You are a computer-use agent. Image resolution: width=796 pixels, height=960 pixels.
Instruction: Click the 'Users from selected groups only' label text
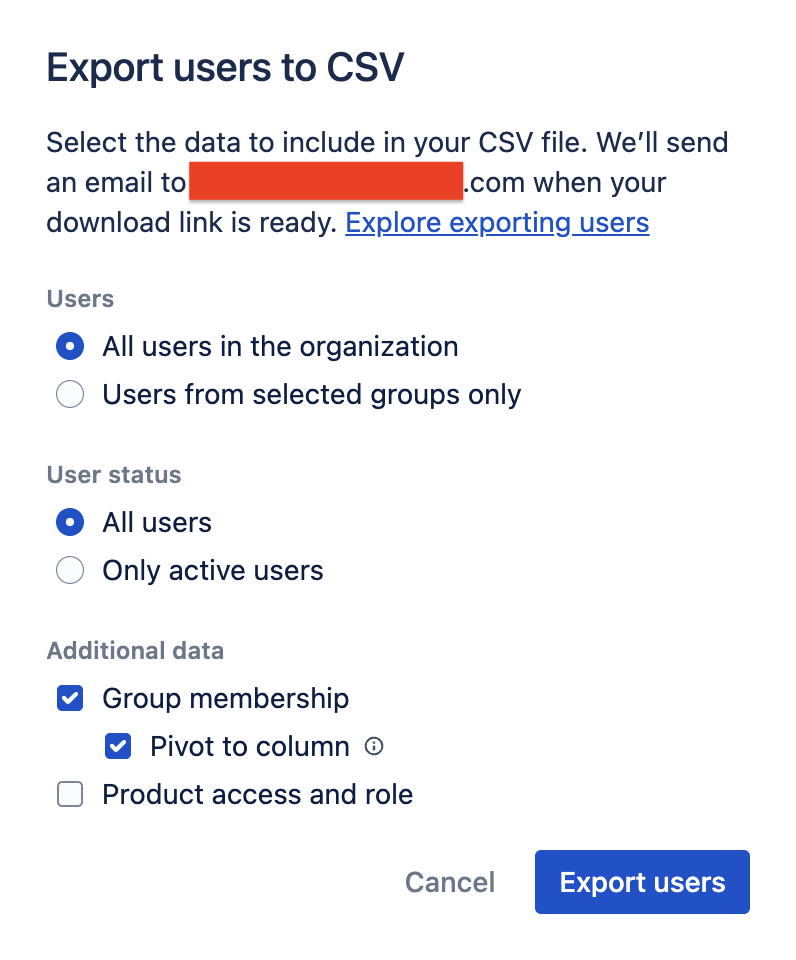(x=312, y=395)
